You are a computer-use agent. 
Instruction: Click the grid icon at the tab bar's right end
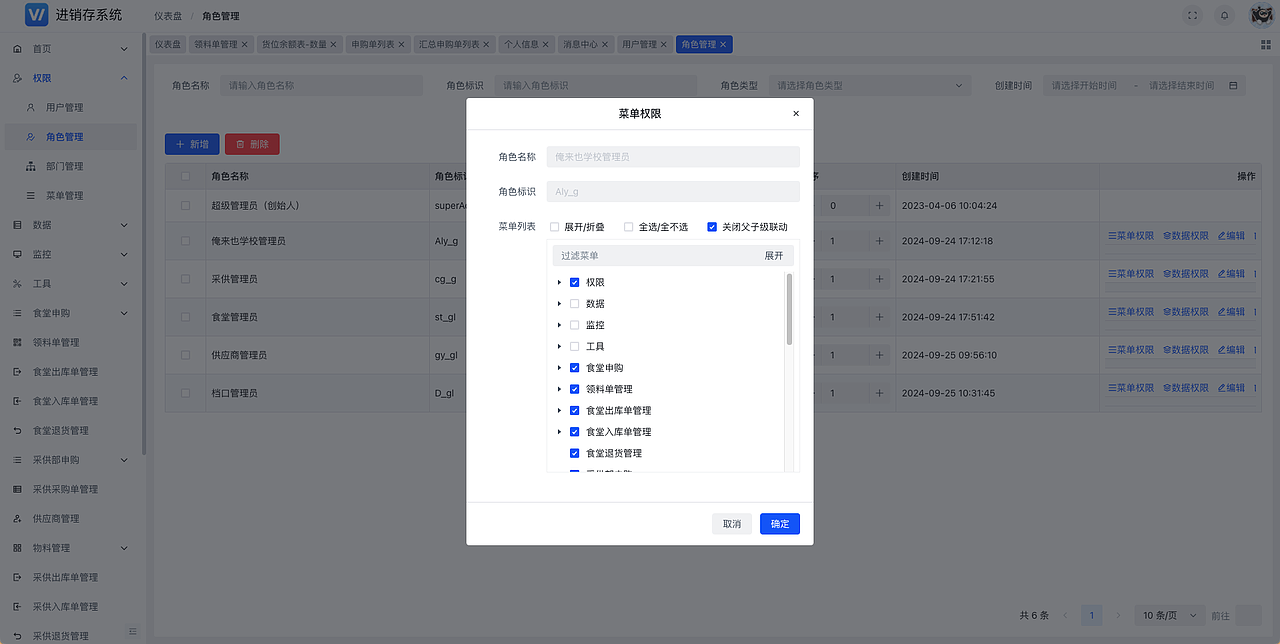(1264, 44)
